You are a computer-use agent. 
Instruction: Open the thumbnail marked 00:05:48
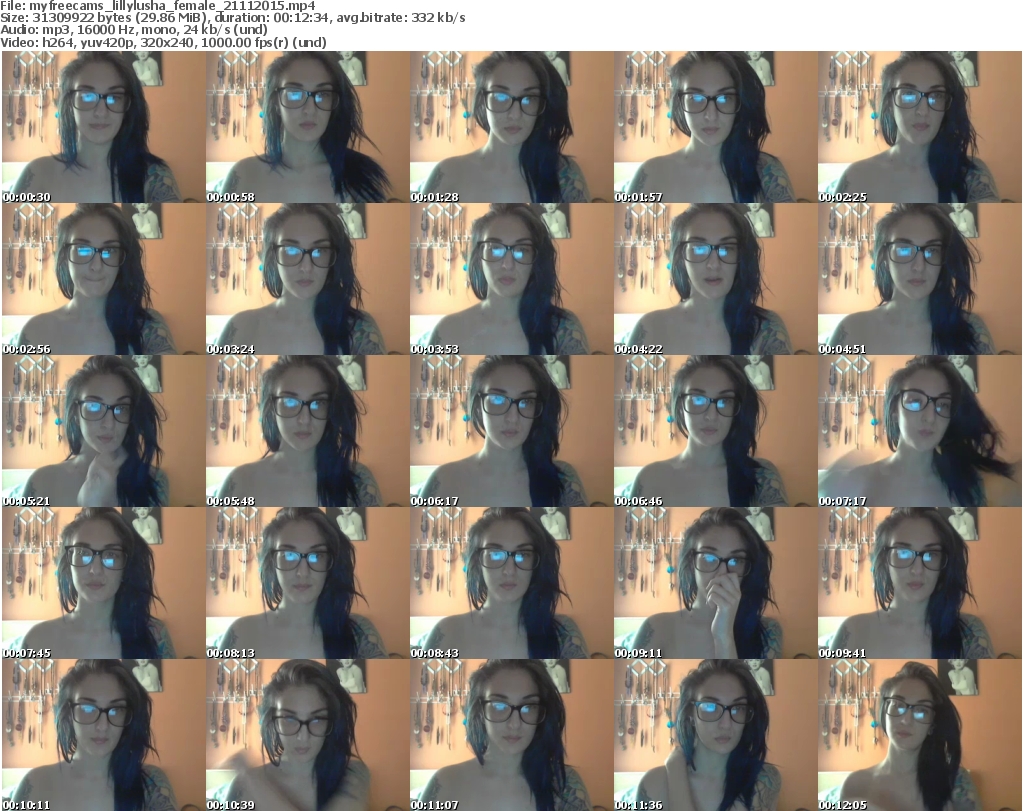tap(308, 431)
